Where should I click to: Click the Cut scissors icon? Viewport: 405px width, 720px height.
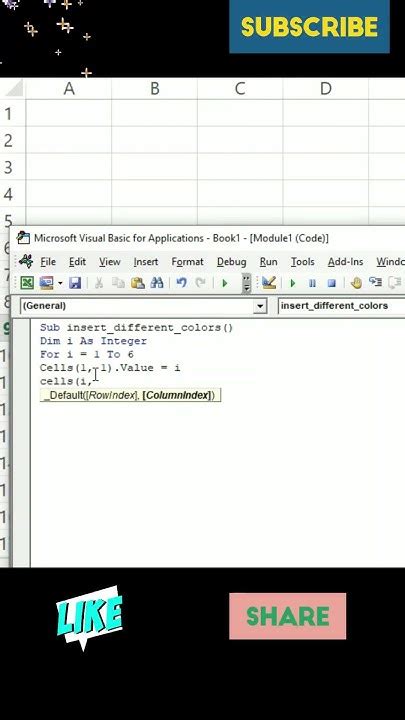tap(98, 283)
